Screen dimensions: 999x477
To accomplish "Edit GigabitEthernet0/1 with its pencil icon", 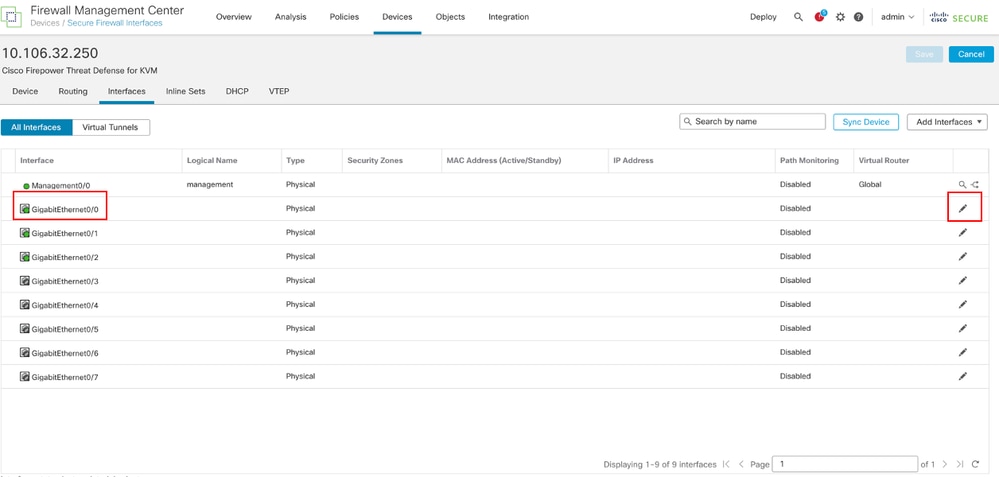I will click(x=963, y=232).
